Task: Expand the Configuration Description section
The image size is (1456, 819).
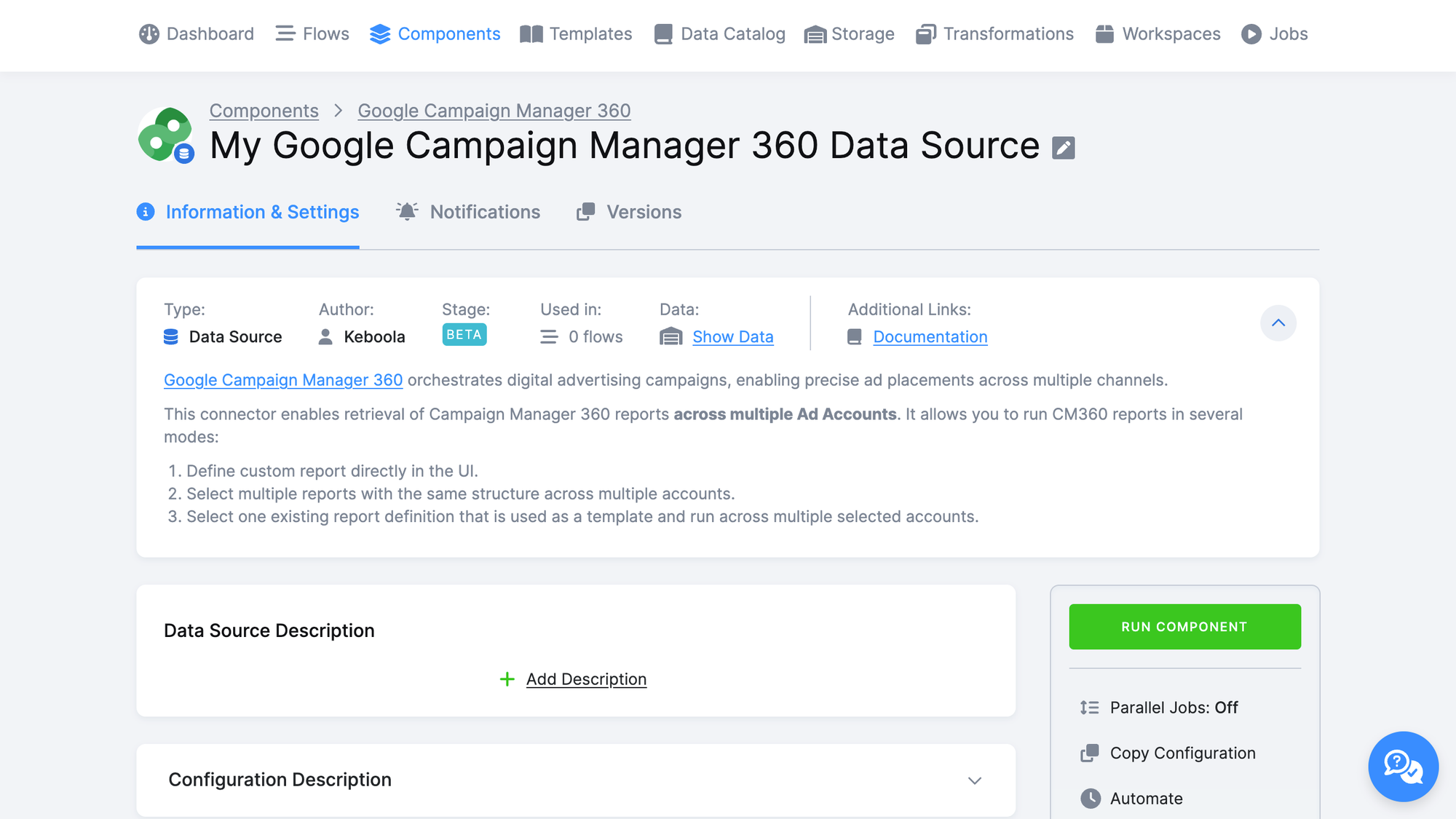Action: click(x=975, y=780)
